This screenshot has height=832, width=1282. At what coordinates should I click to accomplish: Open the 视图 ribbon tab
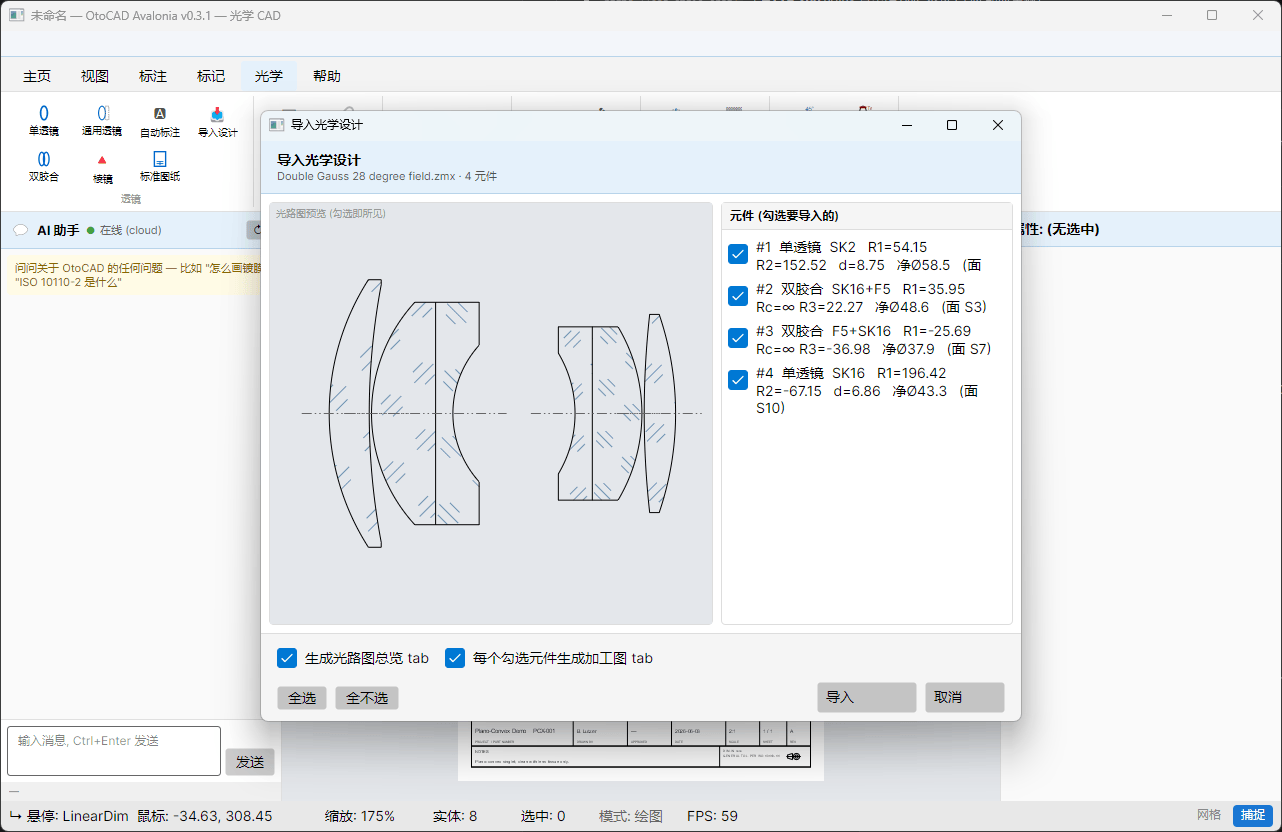(x=95, y=76)
